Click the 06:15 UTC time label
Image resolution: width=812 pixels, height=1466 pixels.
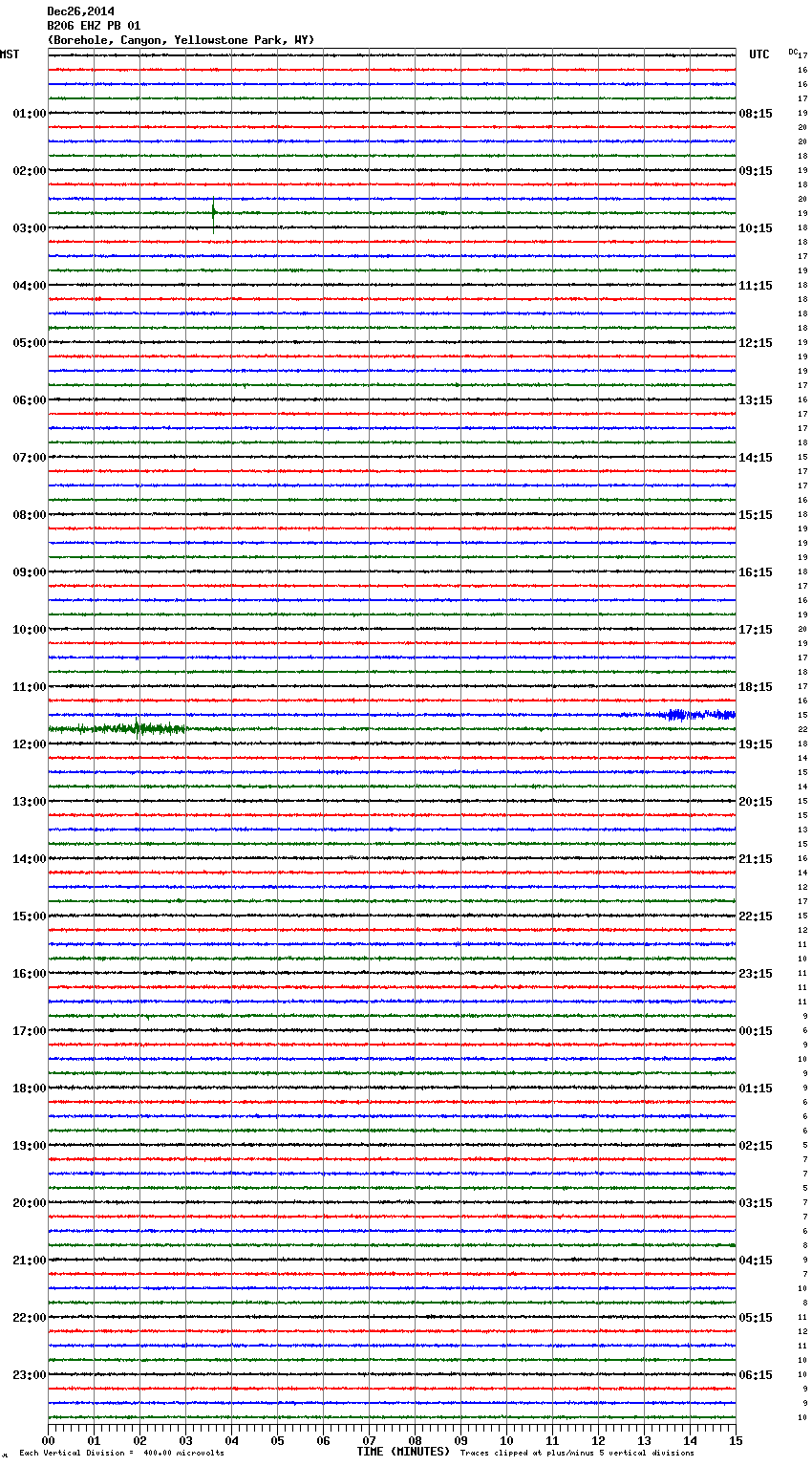tap(756, 1375)
